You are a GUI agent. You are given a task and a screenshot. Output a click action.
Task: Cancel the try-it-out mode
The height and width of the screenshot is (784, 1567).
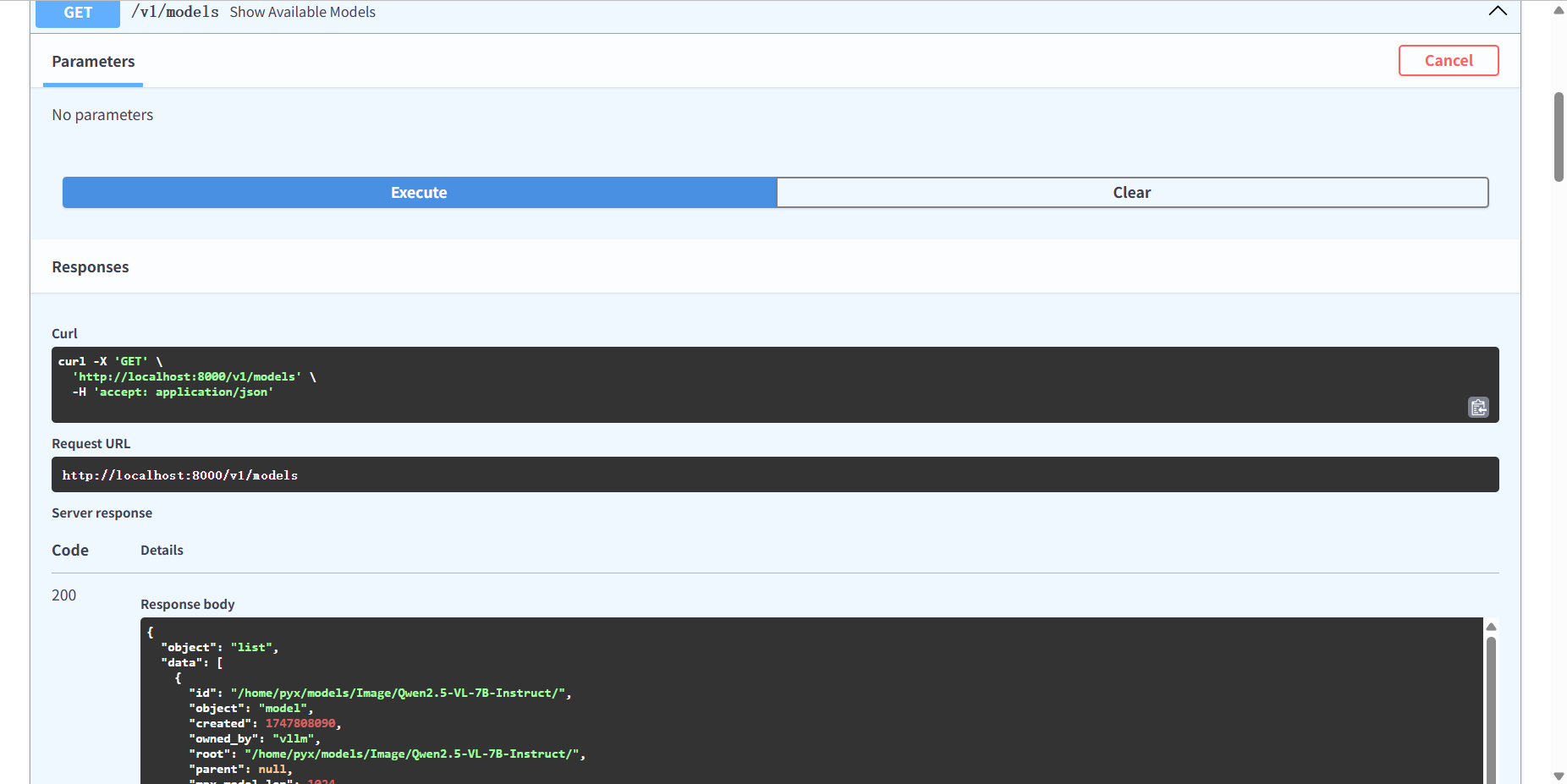point(1449,61)
